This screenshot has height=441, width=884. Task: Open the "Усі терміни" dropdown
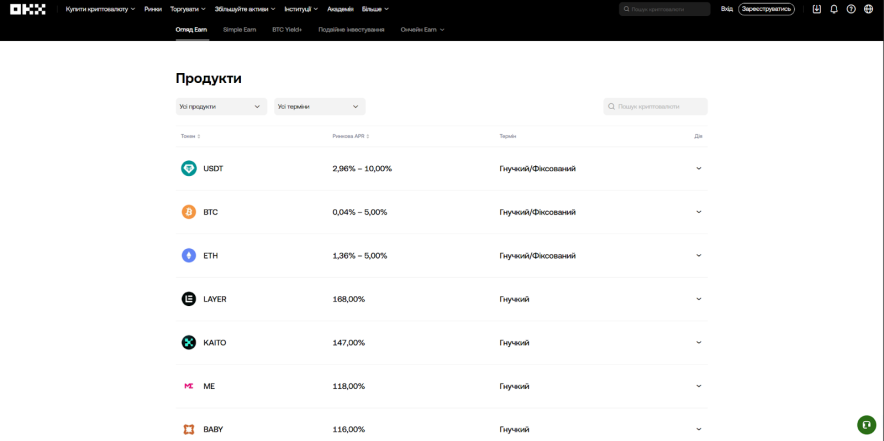(319, 107)
